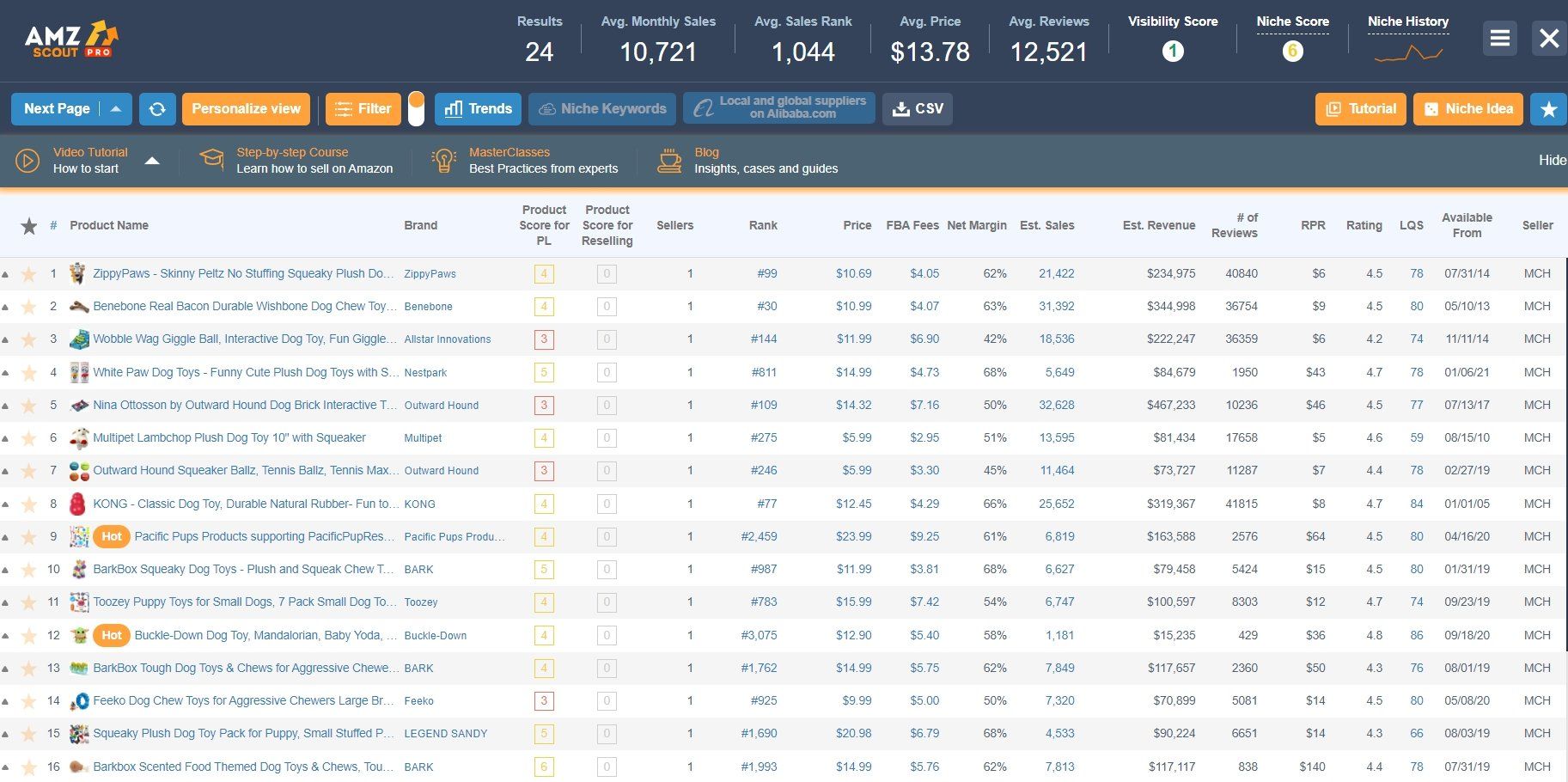
Task: Toggle favorite star for KONG Classic Dog Toy
Action: click(29, 504)
